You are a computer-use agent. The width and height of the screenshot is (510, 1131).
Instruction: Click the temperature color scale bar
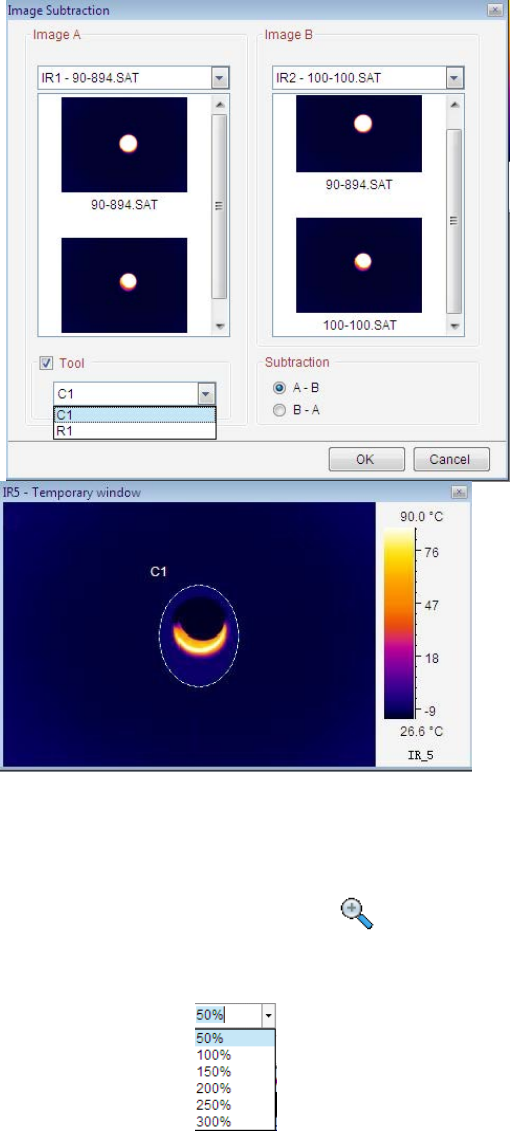[399, 623]
